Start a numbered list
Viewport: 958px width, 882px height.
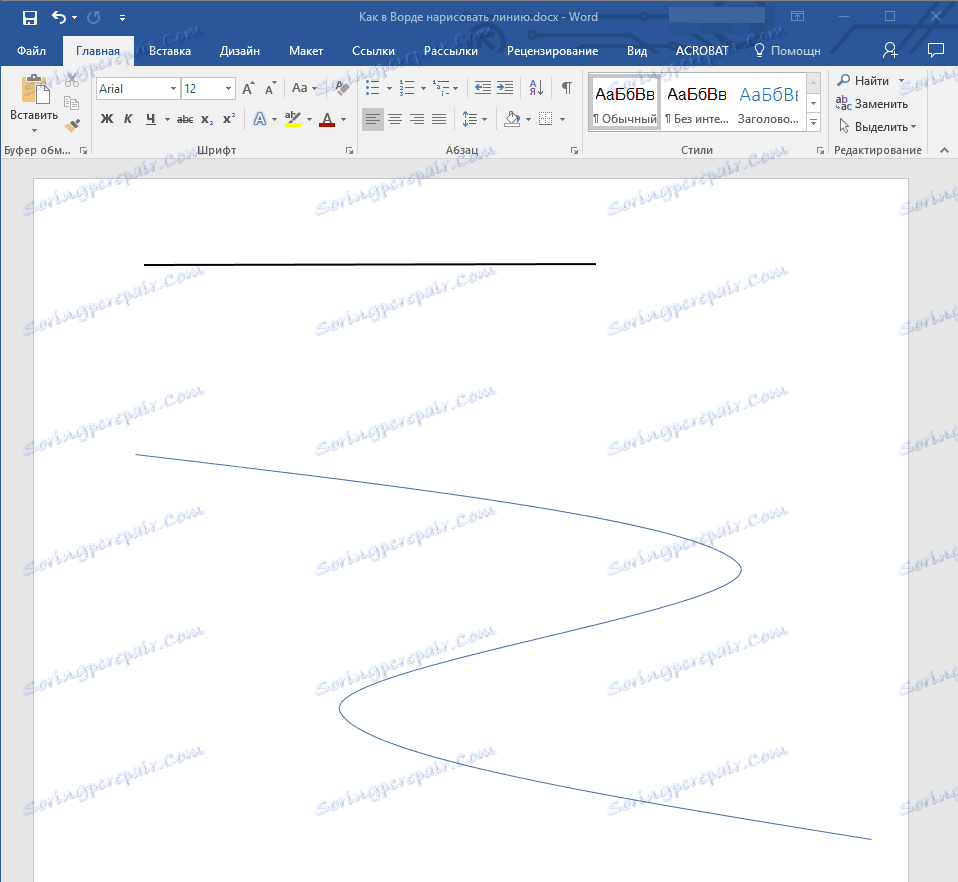407,89
